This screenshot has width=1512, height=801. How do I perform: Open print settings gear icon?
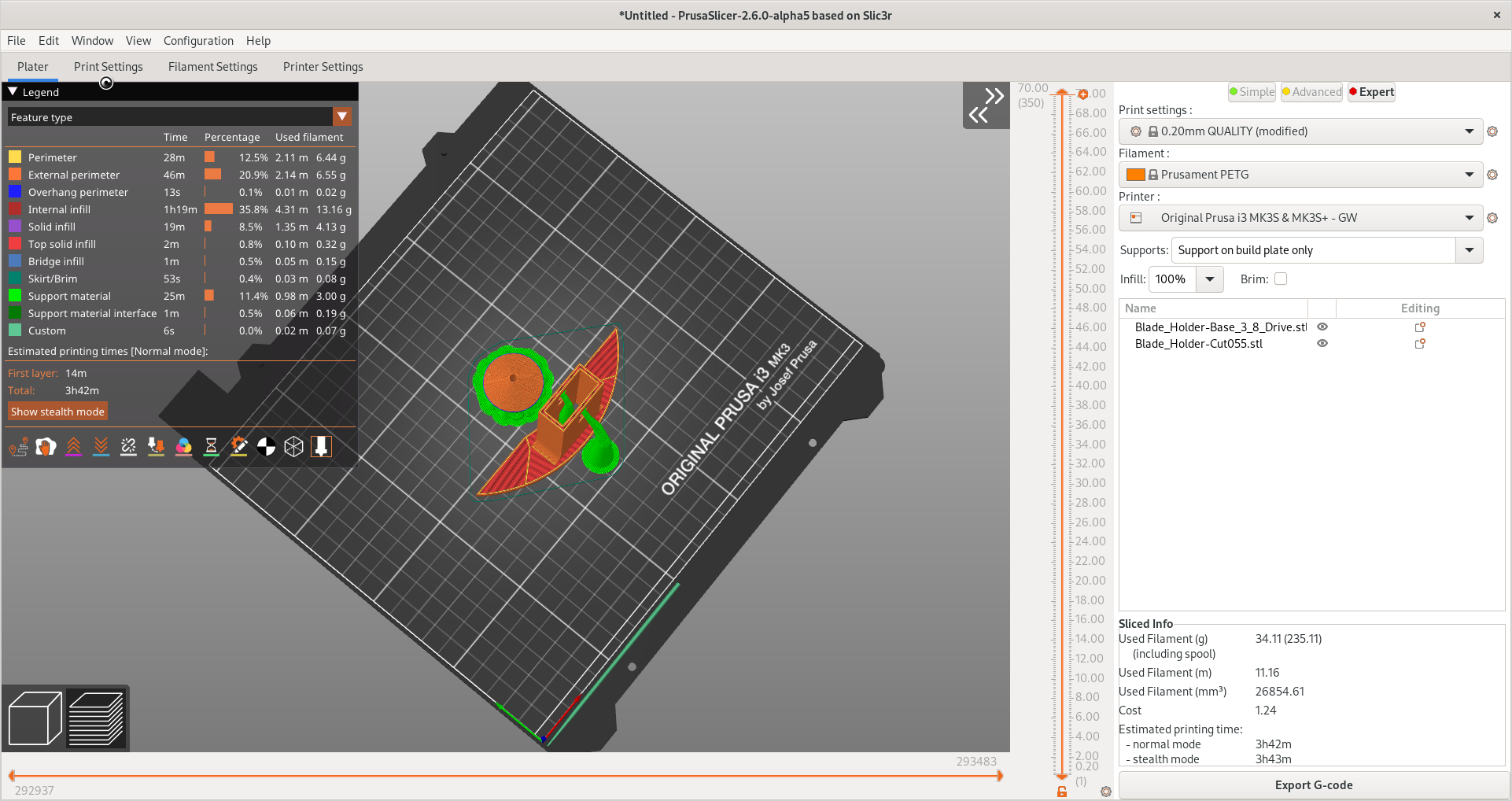(1492, 131)
